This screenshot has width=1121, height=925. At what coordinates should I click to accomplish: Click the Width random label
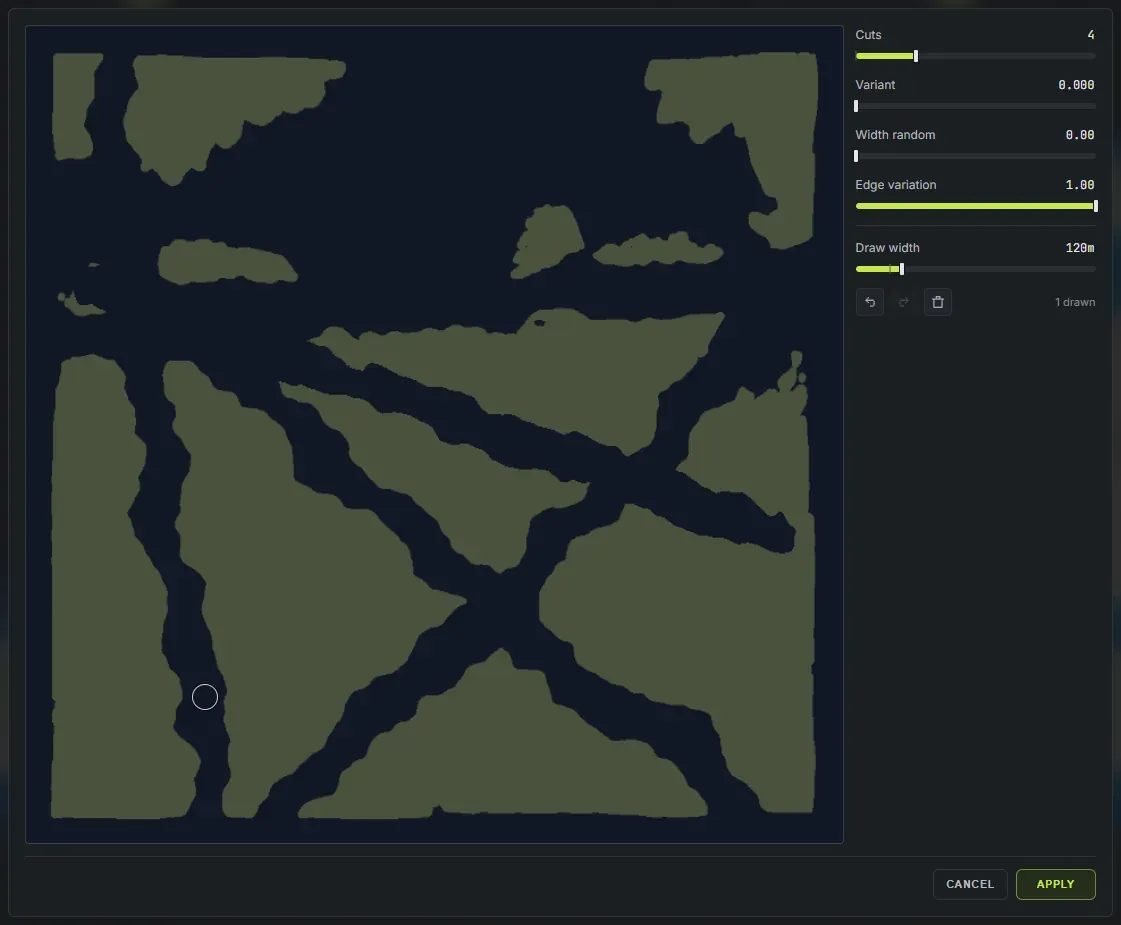point(895,134)
